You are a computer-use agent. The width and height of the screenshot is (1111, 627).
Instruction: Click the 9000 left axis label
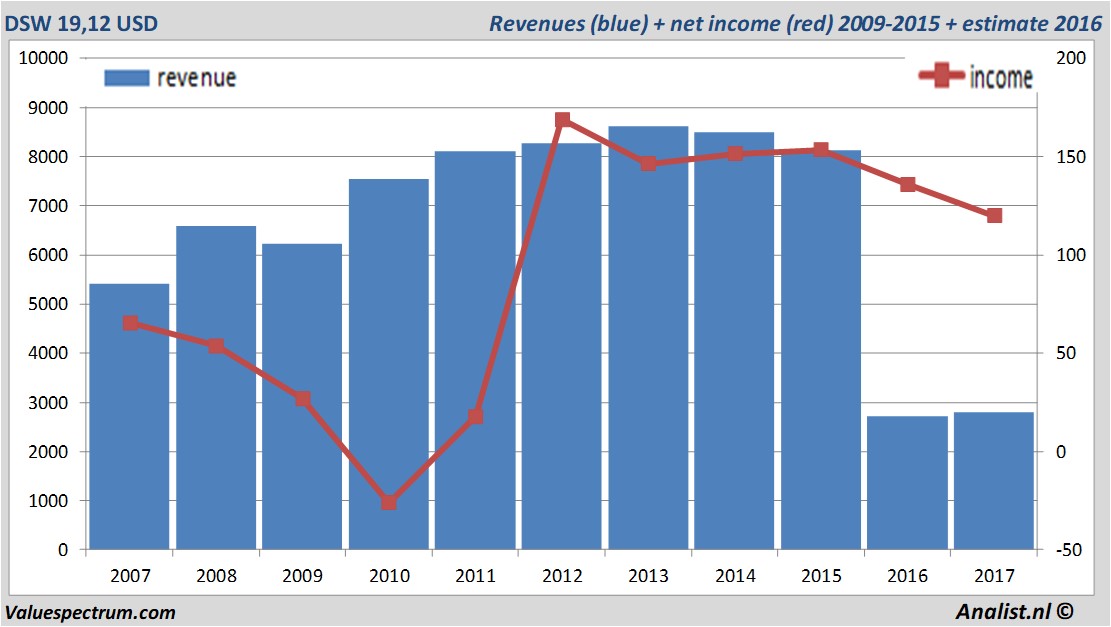click(x=48, y=108)
